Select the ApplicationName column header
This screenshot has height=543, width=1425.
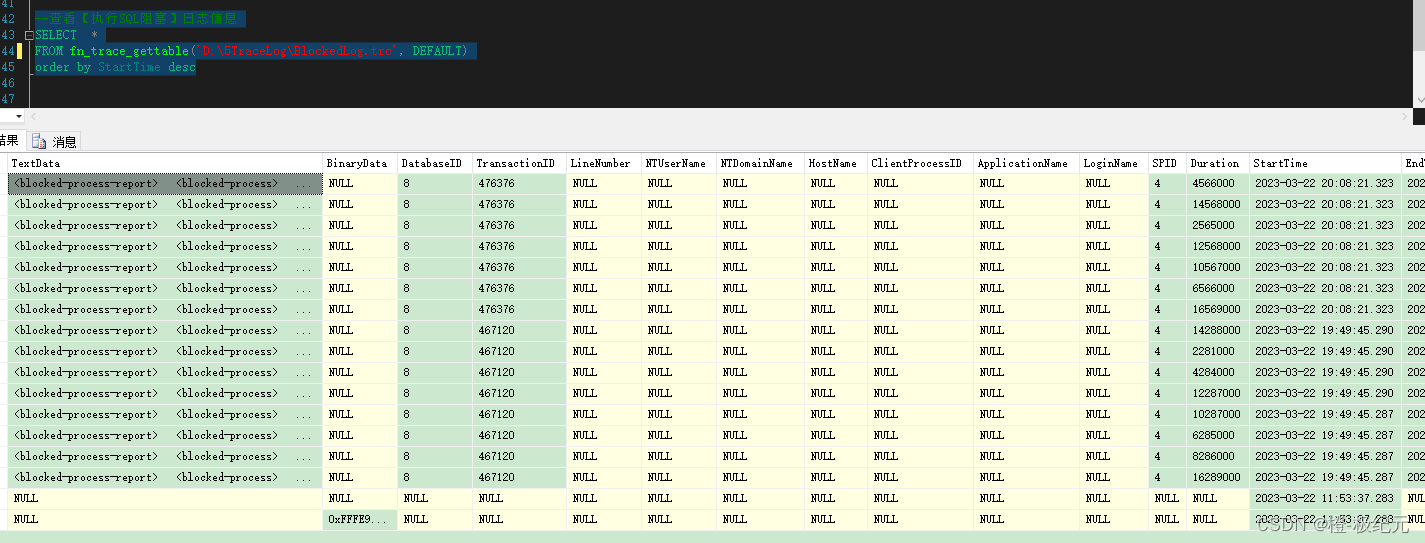pos(1024,163)
